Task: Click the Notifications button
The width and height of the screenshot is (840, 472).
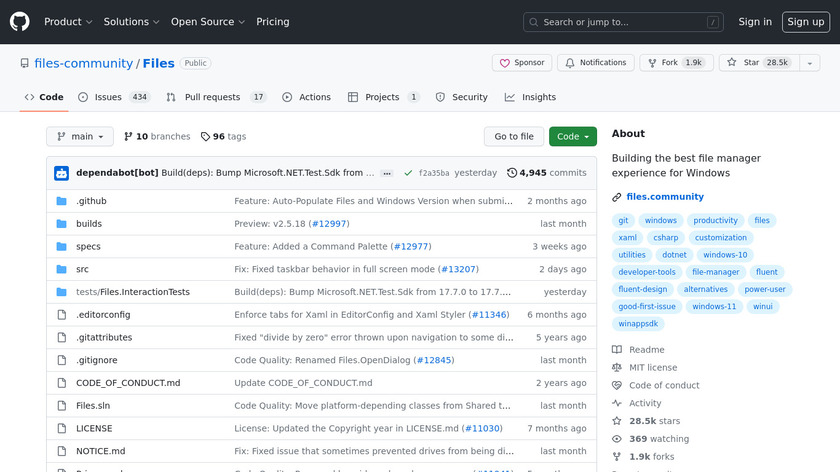Action: [x=595, y=63]
